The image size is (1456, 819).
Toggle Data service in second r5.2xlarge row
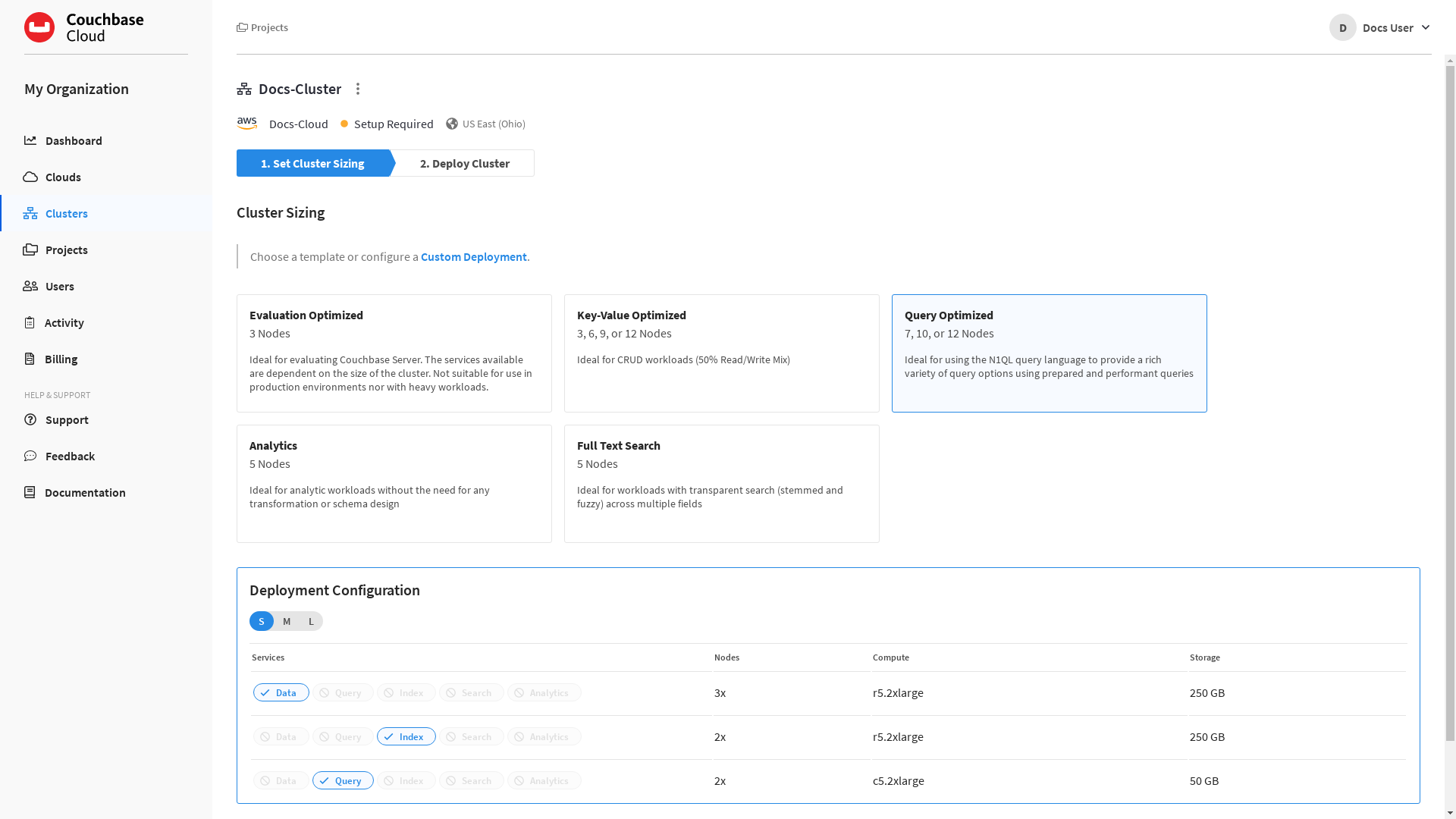pos(281,736)
